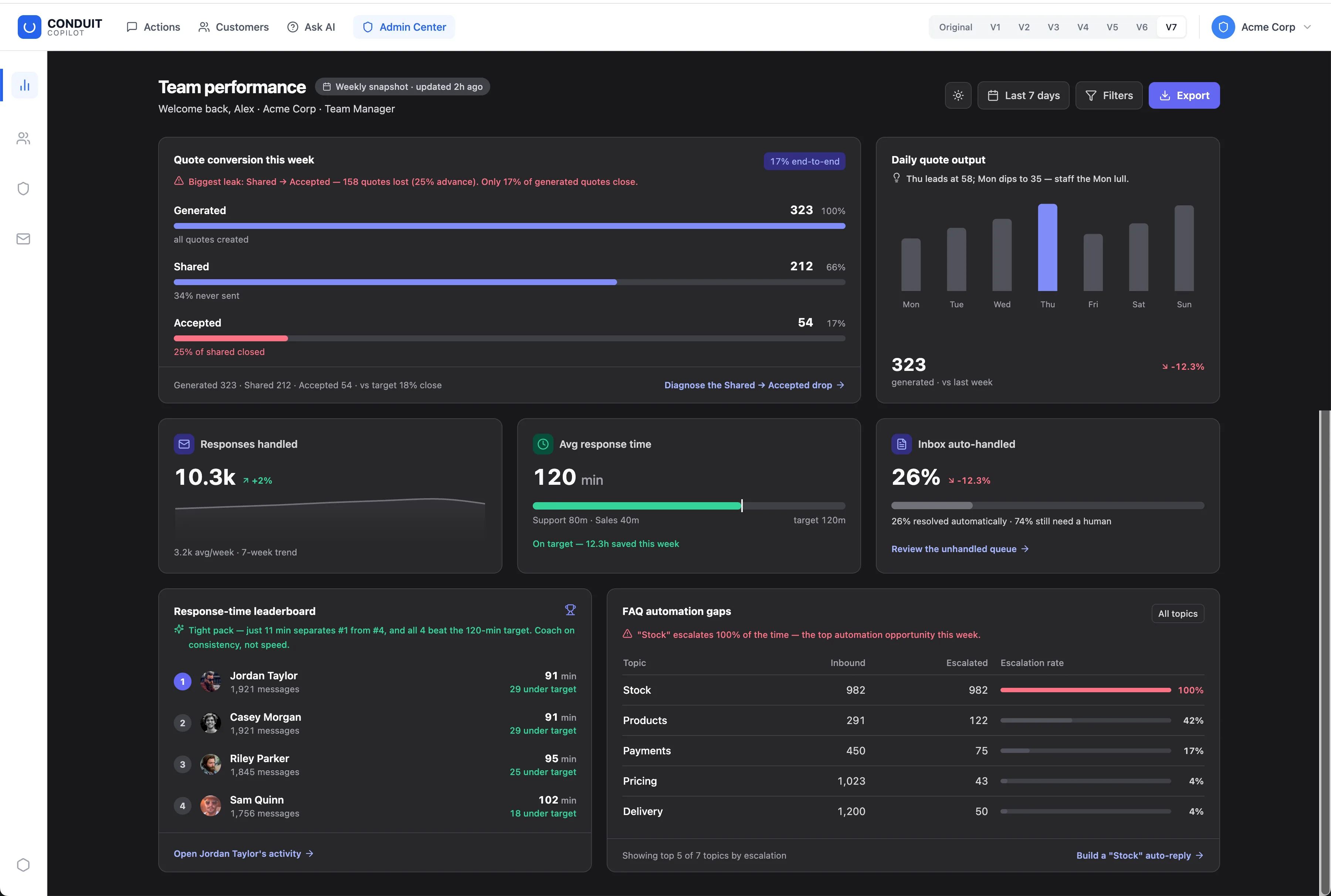Click the document icon on Inbox auto-handled
This screenshot has height=896, width=1331.
(901, 444)
